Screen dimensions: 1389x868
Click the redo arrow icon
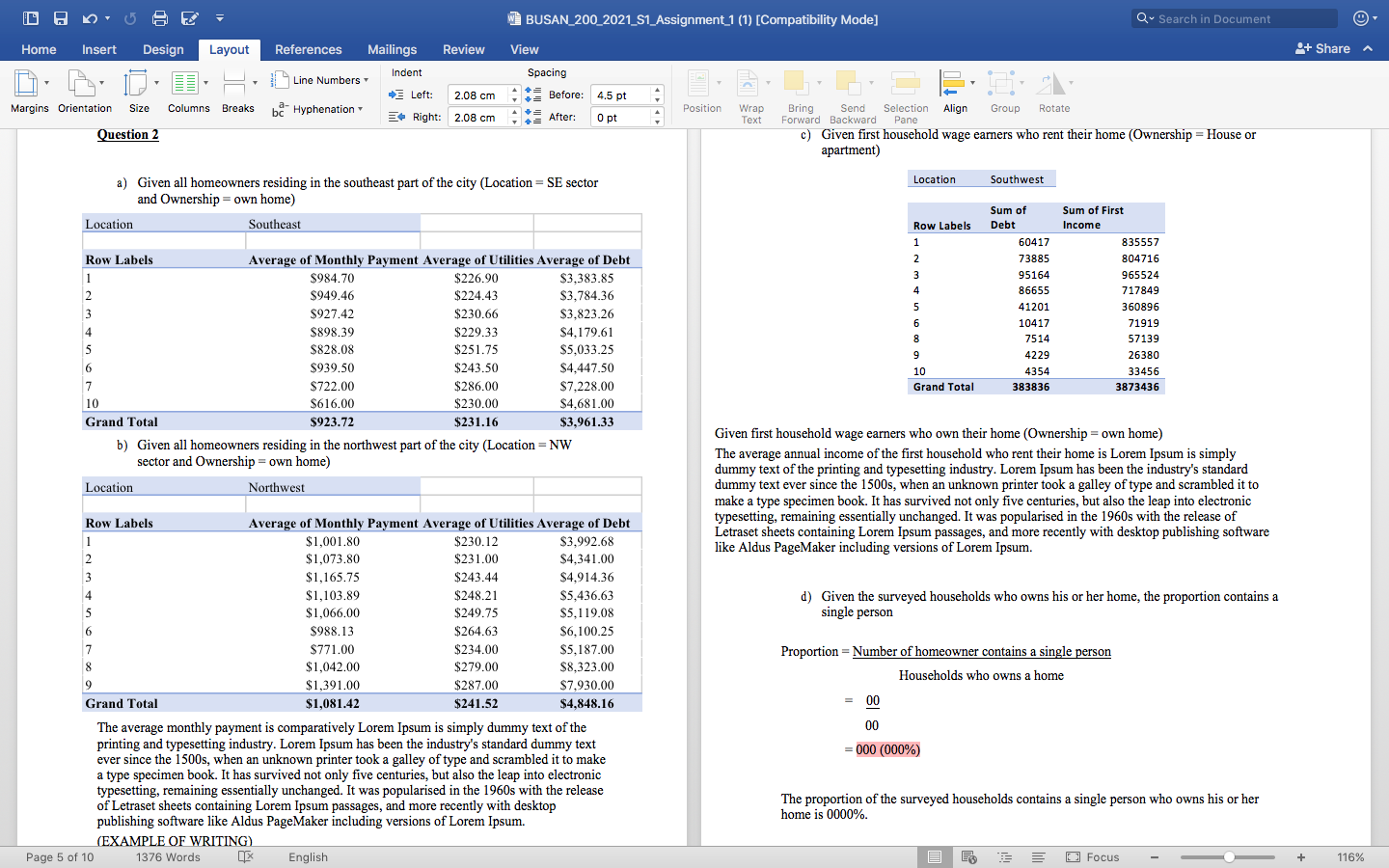coord(130,18)
